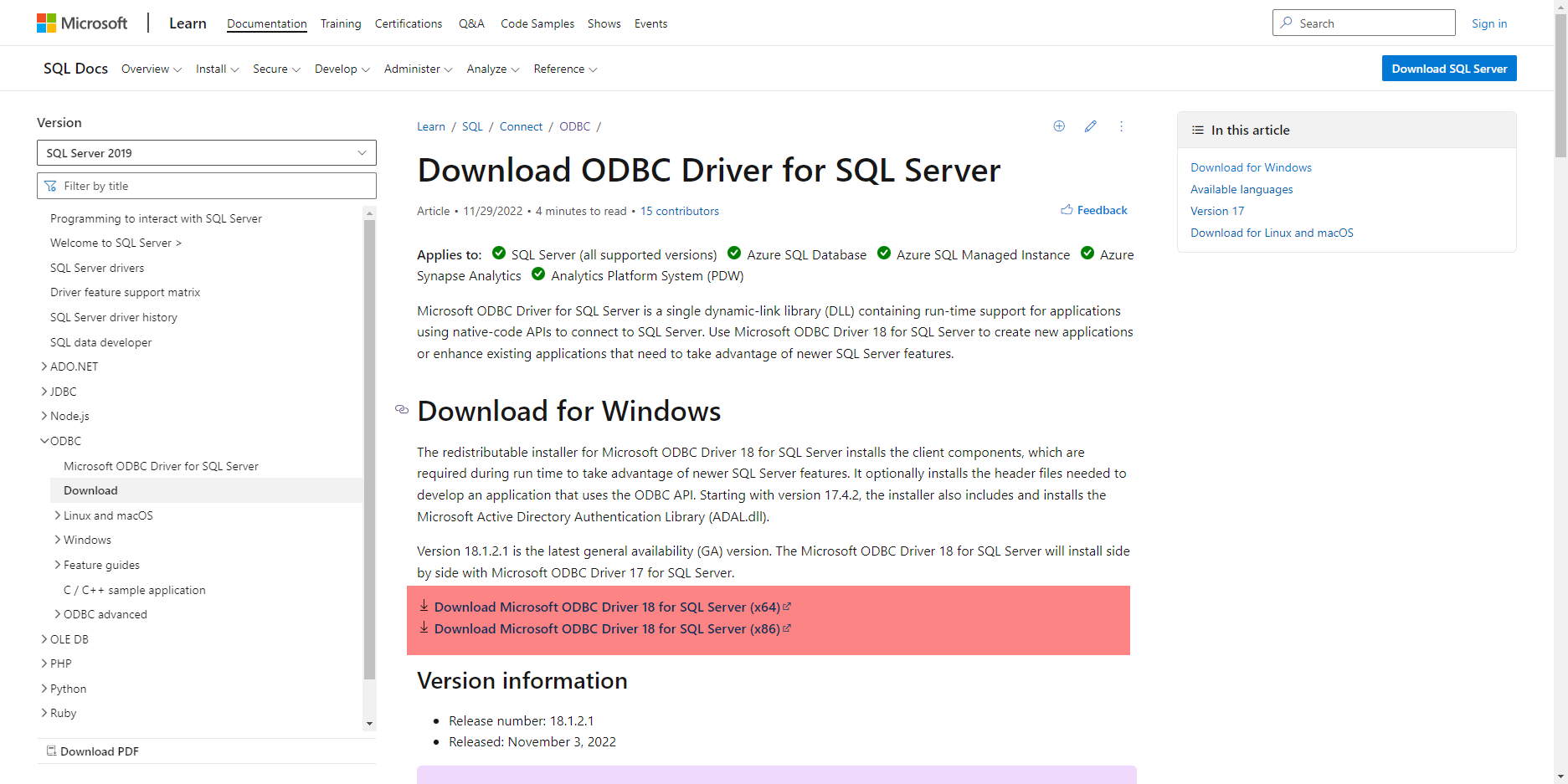Click the filter icon in the title filter box
Screen dimensions: 1568x784
51,186
